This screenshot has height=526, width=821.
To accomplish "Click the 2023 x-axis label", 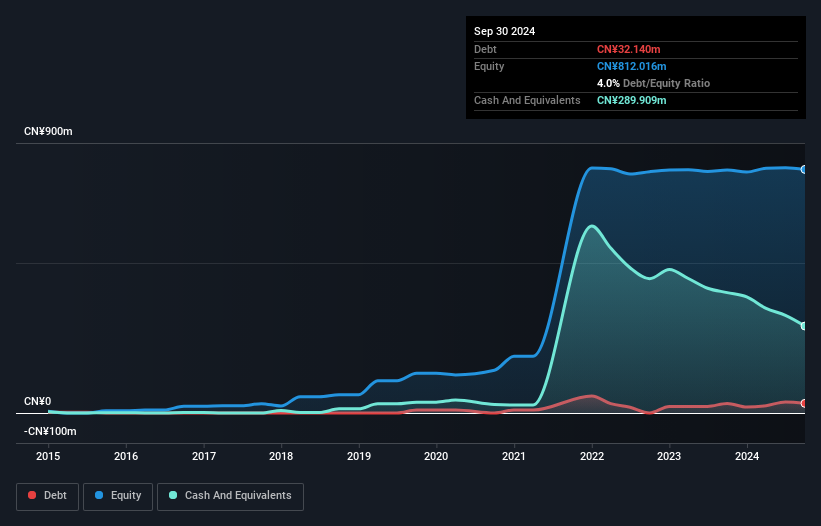I will point(669,456).
